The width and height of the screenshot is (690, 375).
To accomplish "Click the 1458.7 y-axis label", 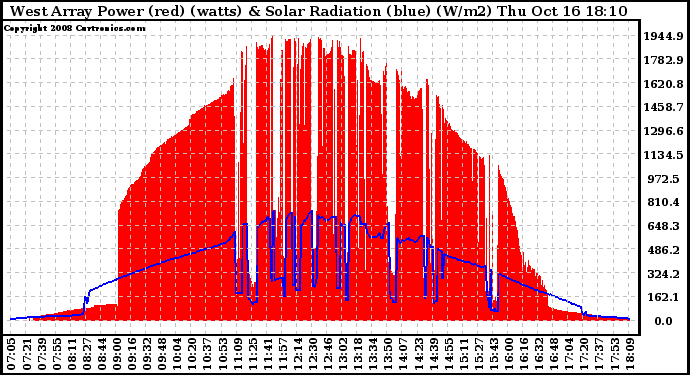I will 664,107.
